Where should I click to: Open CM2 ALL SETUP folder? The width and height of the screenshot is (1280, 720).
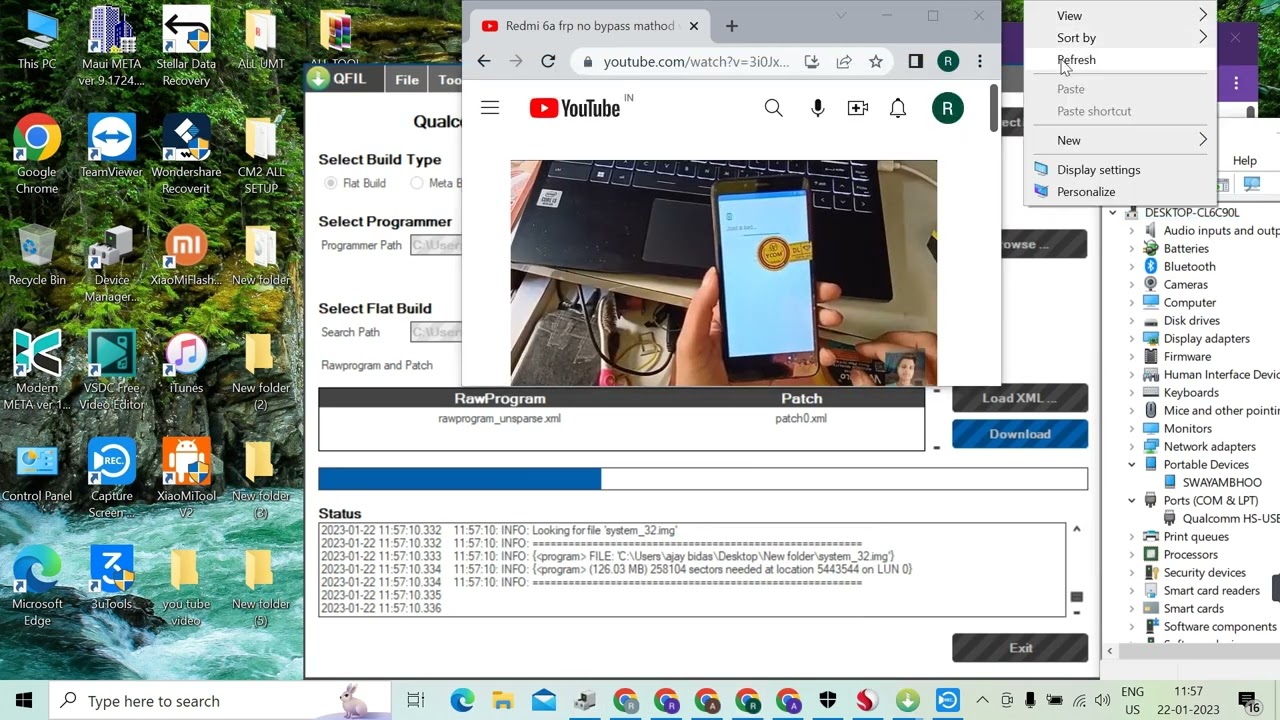click(261, 155)
